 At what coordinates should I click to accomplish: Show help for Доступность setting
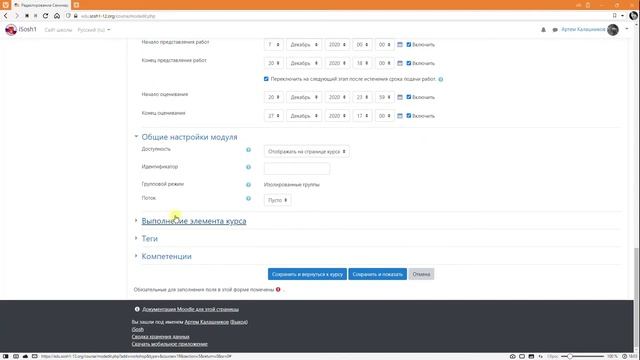tap(248, 150)
